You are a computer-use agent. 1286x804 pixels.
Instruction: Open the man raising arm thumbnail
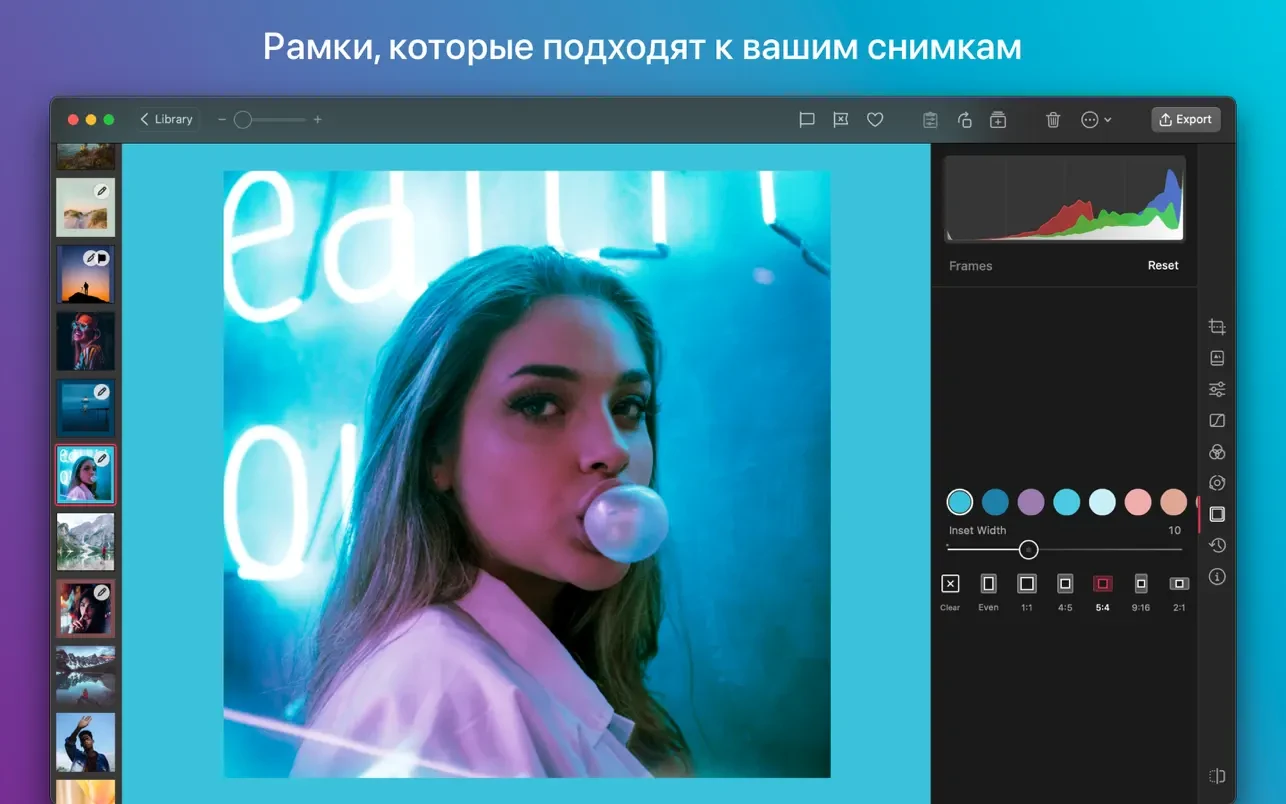click(x=86, y=742)
